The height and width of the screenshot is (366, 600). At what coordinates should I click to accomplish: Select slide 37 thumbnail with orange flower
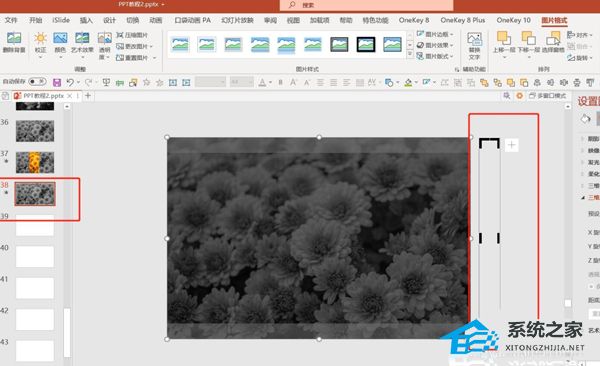(x=35, y=162)
